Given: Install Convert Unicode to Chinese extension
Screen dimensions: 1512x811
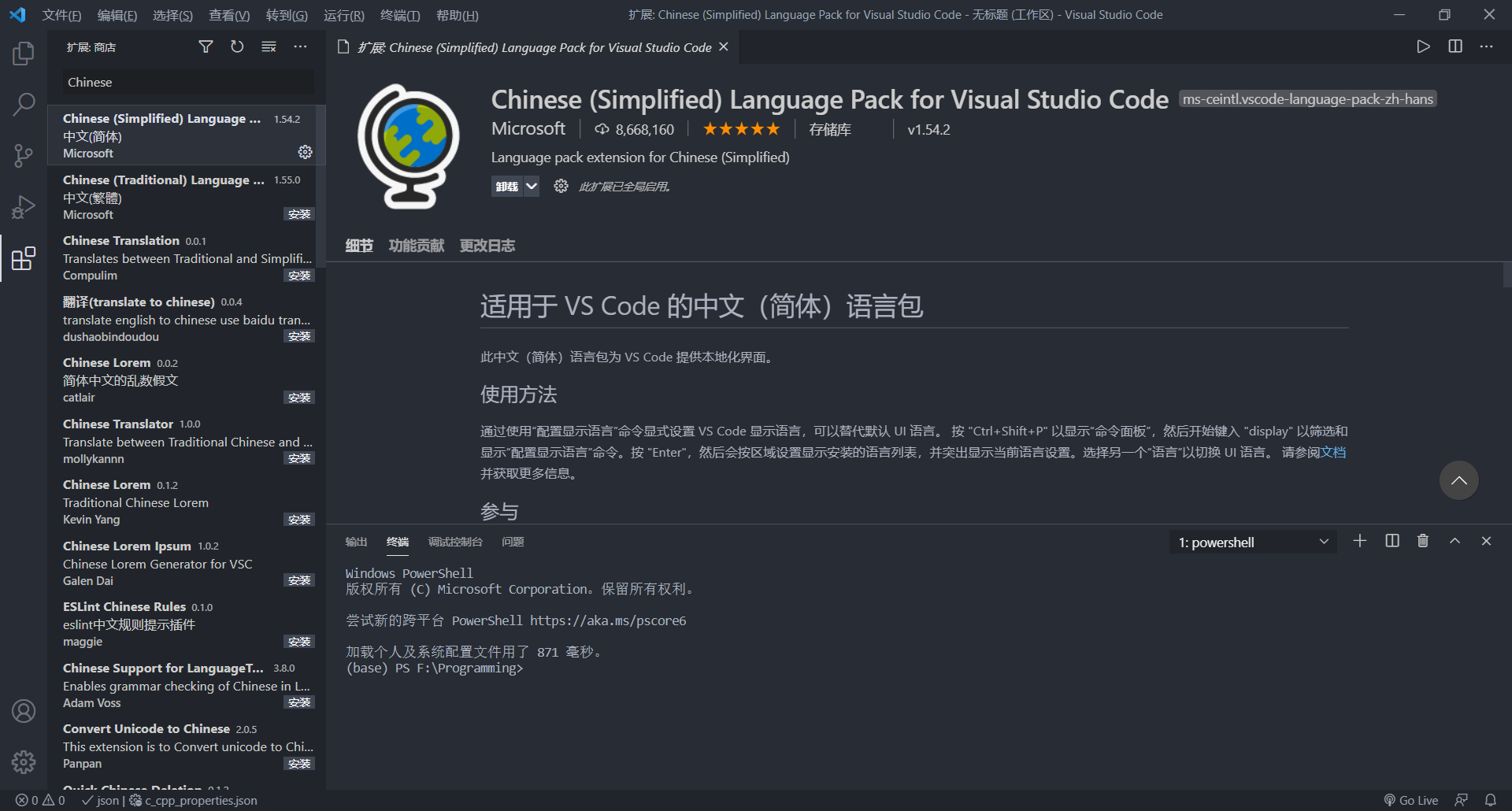Looking at the screenshot, I should click(299, 764).
